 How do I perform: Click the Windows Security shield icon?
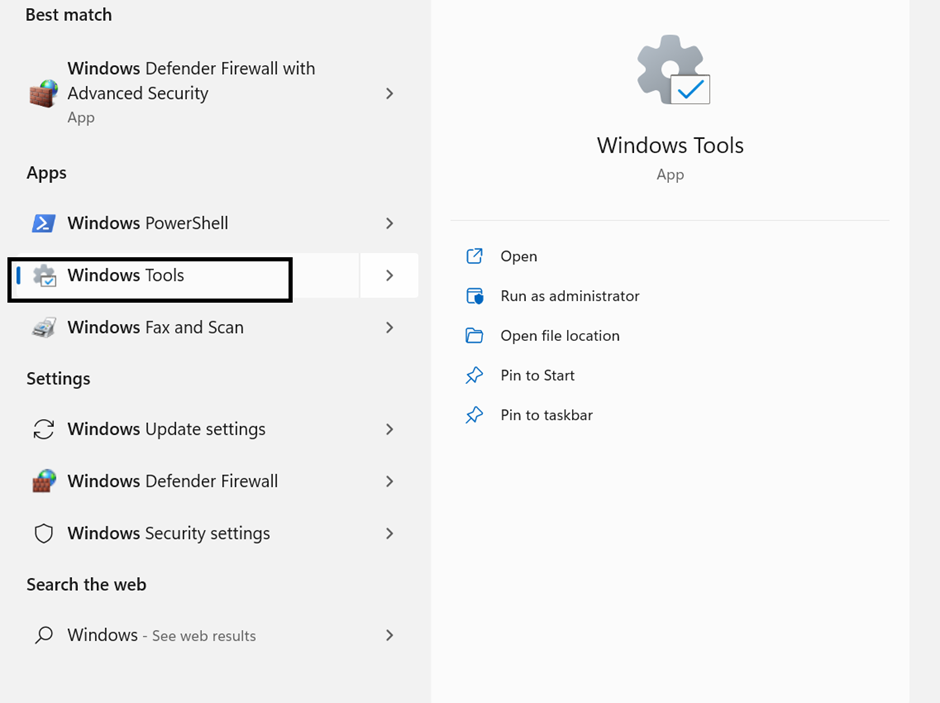pyautogui.click(x=44, y=533)
